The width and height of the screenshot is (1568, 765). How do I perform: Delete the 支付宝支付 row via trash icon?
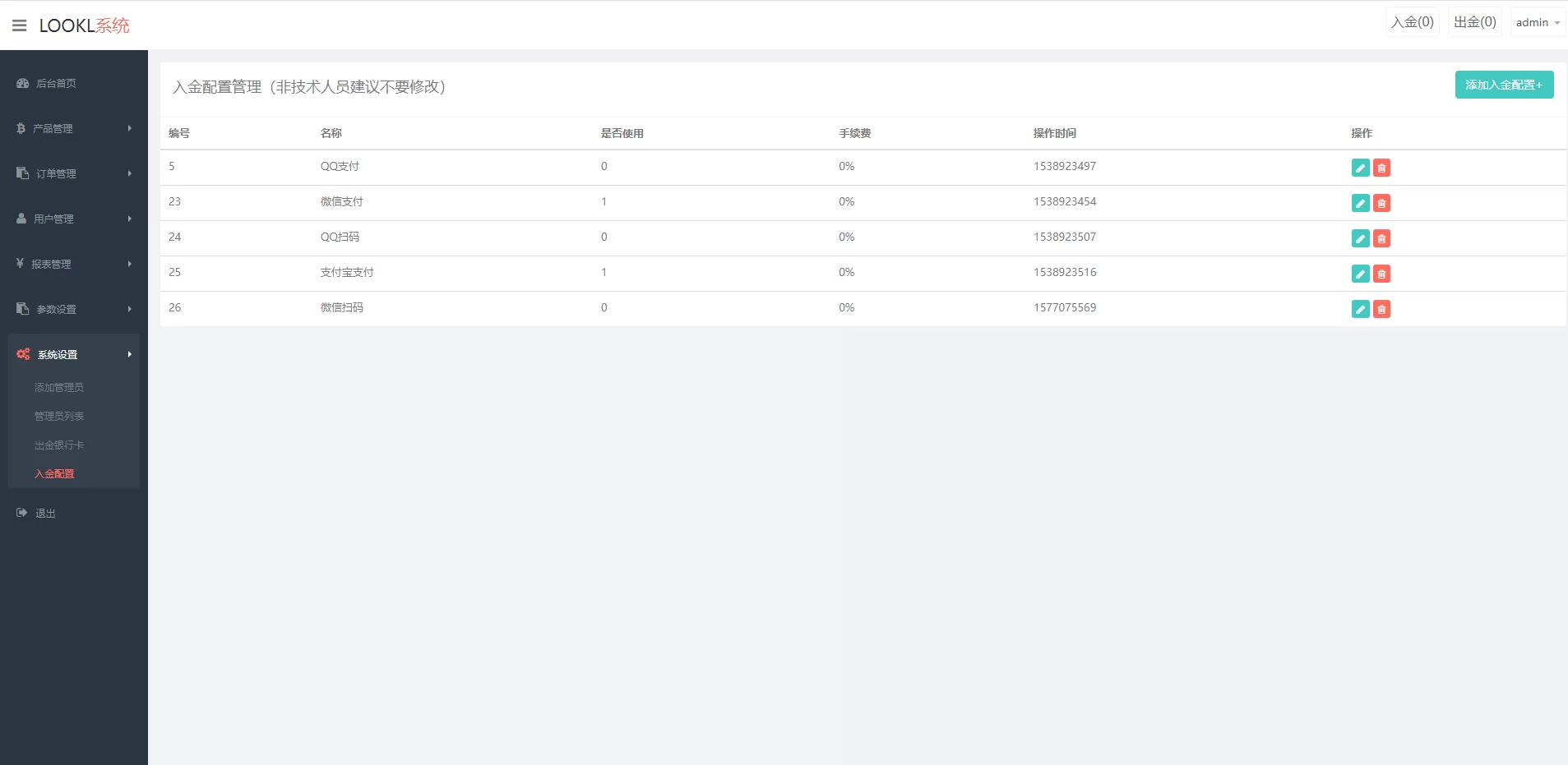click(x=1381, y=274)
